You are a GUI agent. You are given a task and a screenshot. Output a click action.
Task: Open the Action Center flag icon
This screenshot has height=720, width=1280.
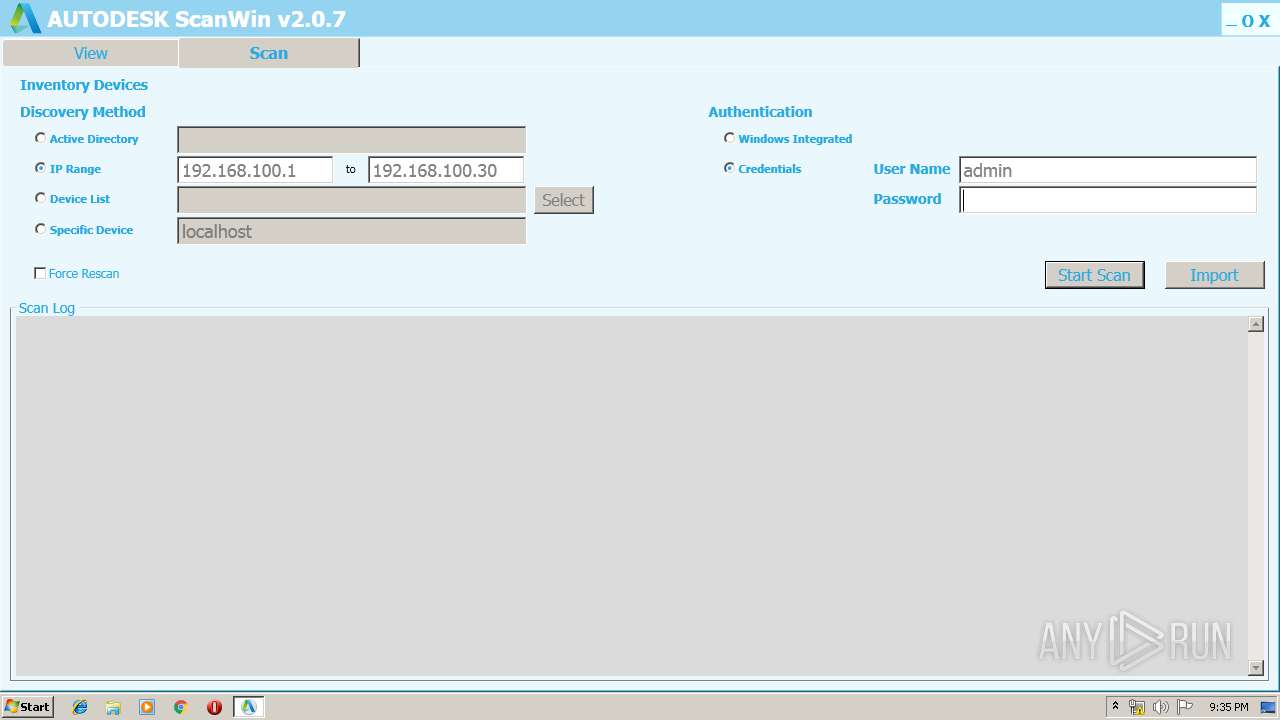point(1185,707)
